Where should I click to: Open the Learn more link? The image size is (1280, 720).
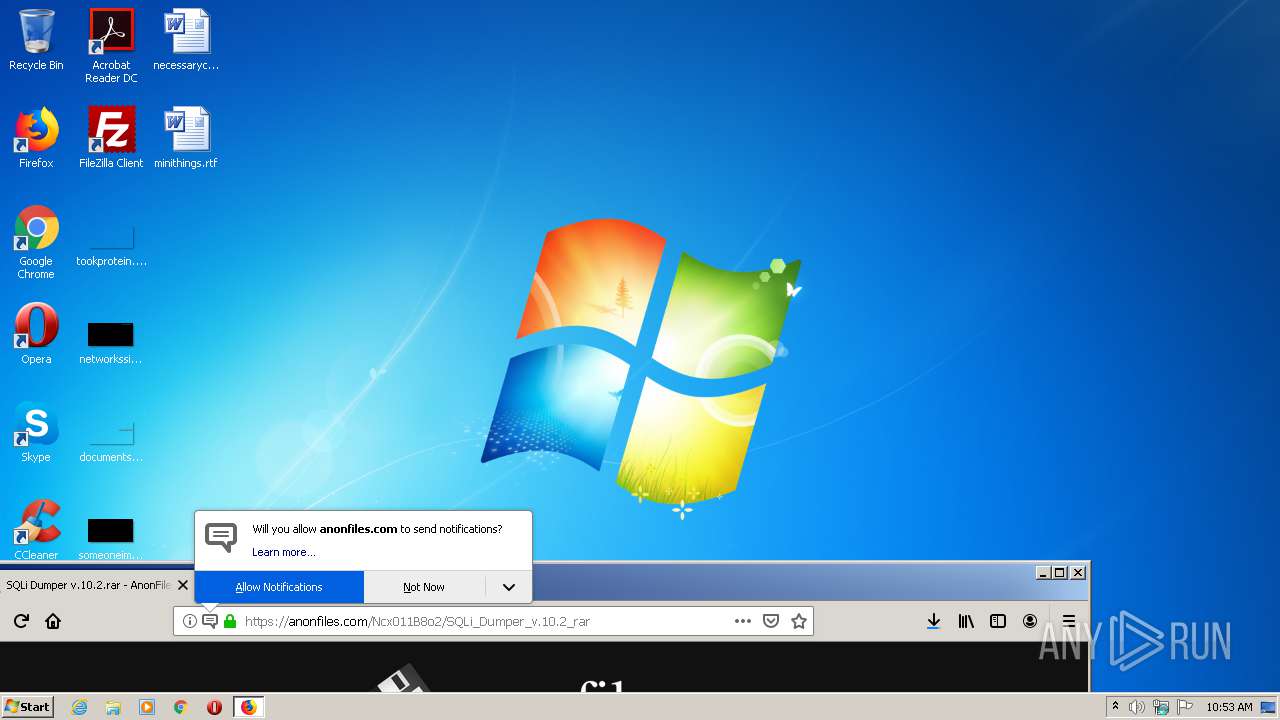[x=283, y=552]
